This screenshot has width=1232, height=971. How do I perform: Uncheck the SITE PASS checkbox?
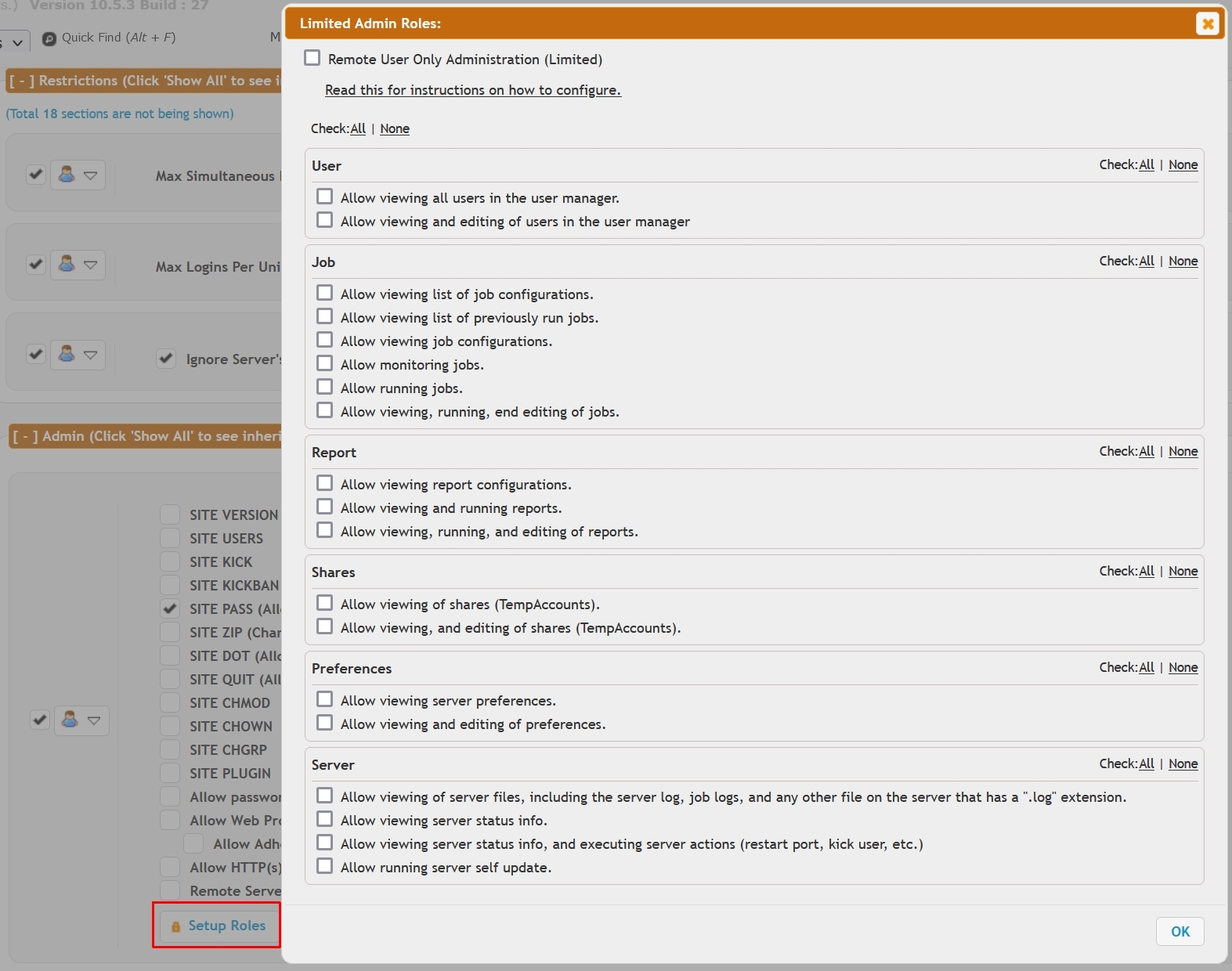(x=170, y=608)
